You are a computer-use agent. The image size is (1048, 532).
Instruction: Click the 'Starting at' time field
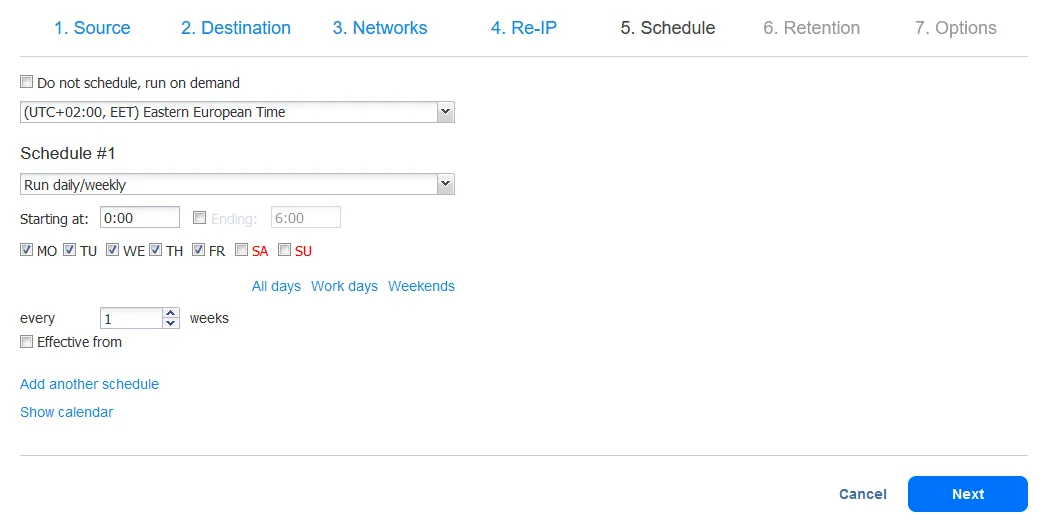coord(139,217)
